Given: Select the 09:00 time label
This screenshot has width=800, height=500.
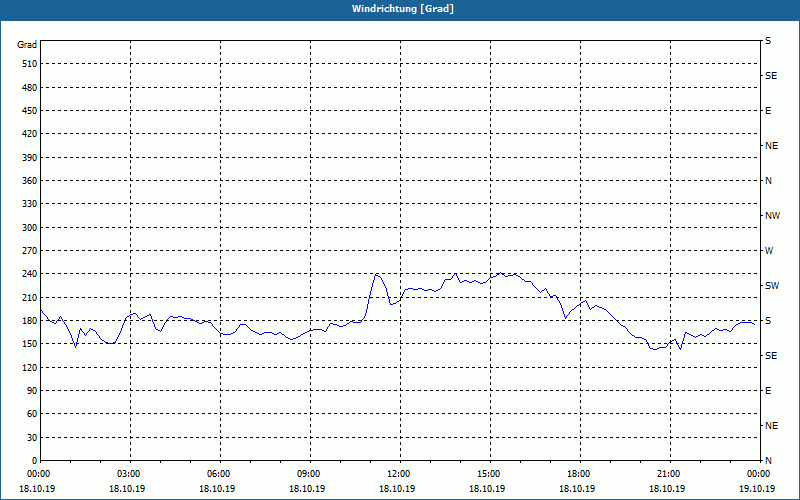Looking at the screenshot, I should (x=310, y=474).
